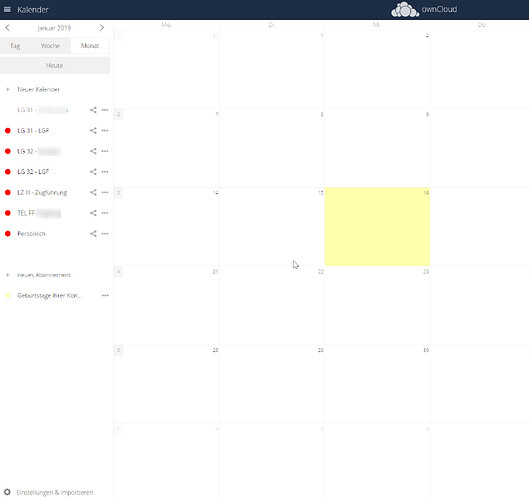Toggle LZ III - Zugführung red dot
Viewport: 529px width, 500px height.
8,192
